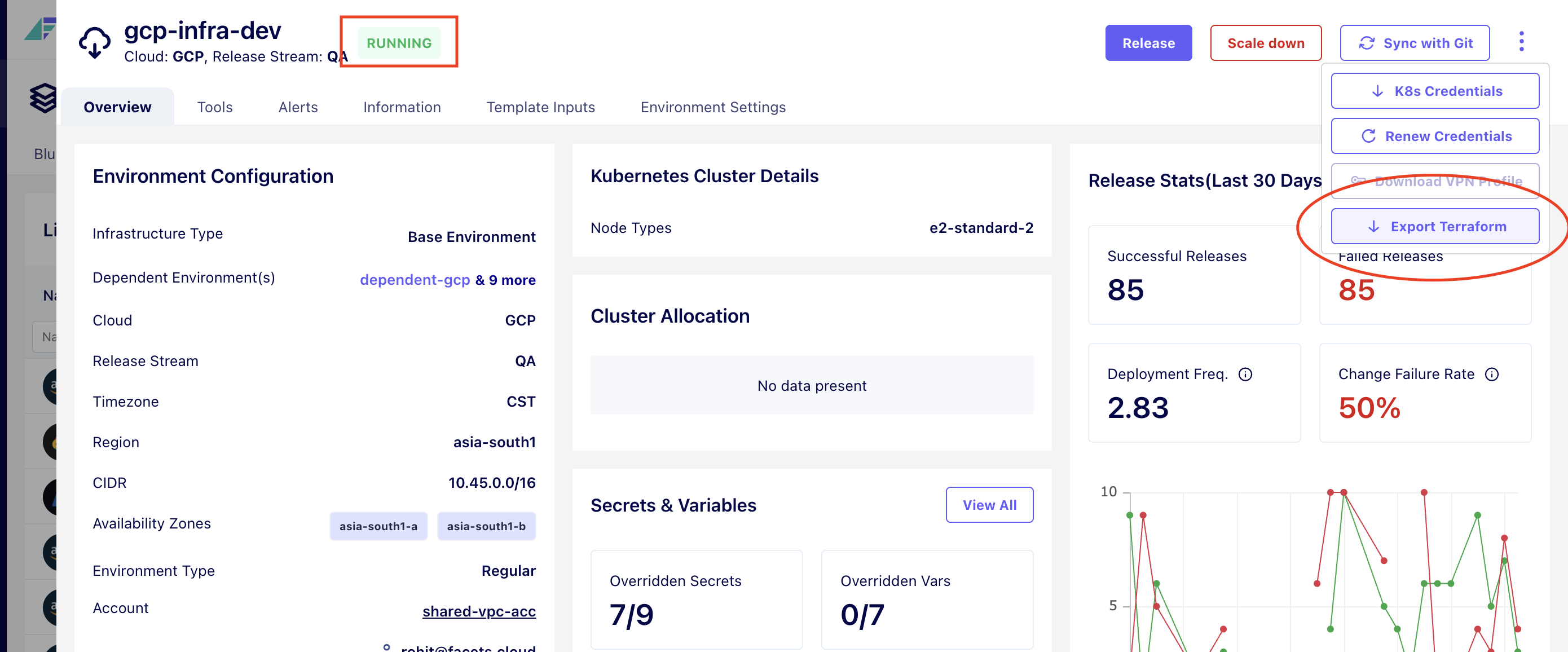Screen dimensions: 1568x652
Task: Click the Scale down button
Action: pyautogui.click(x=1266, y=43)
